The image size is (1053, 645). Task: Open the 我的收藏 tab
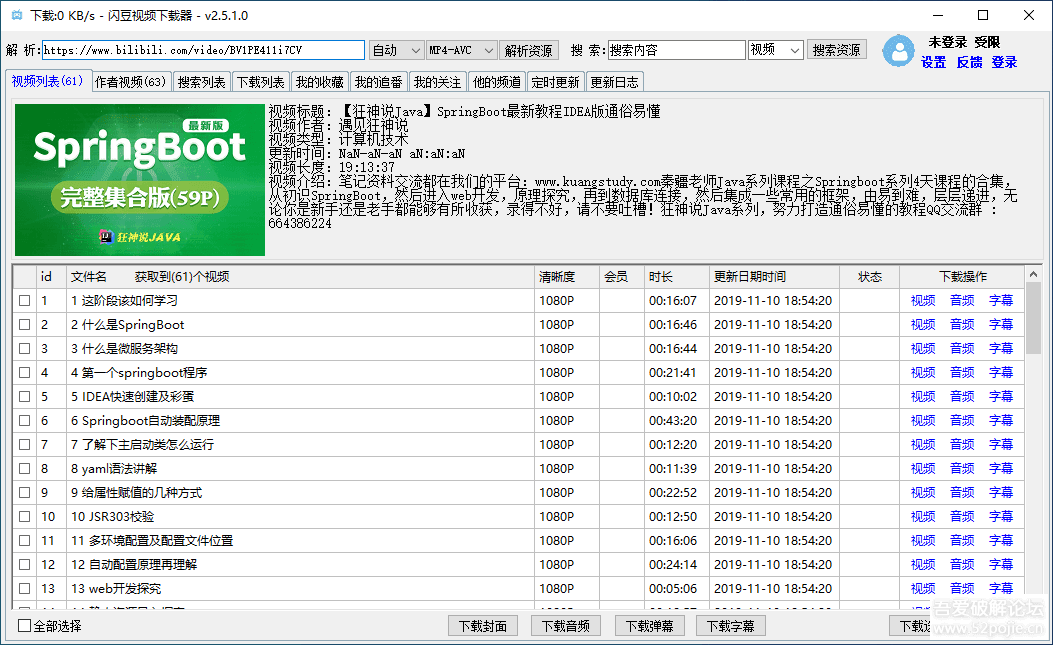click(x=320, y=82)
